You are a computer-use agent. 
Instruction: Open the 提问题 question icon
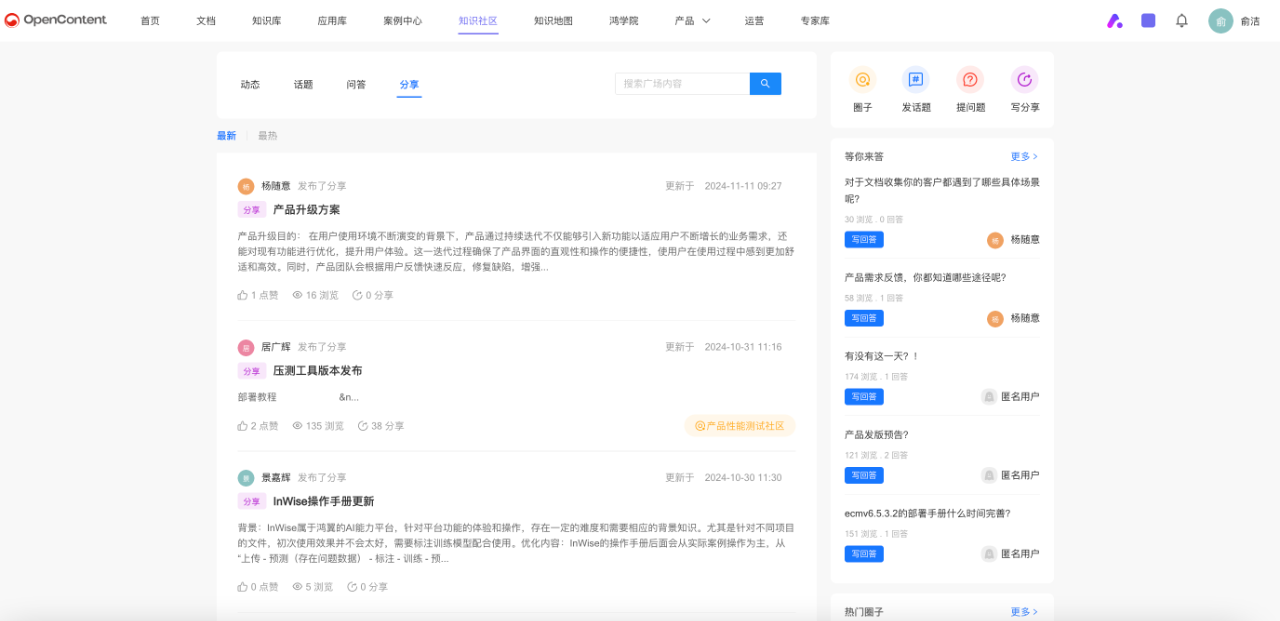point(969,80)
